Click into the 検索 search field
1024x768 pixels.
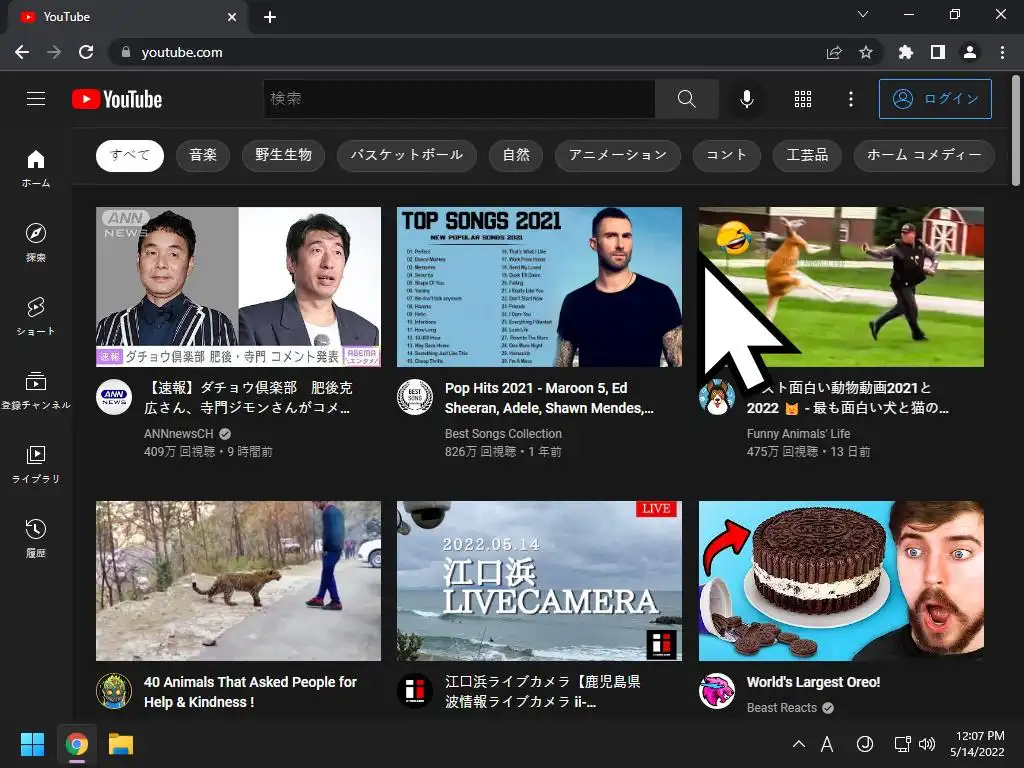pyautogui.click(x=460, y=99)
